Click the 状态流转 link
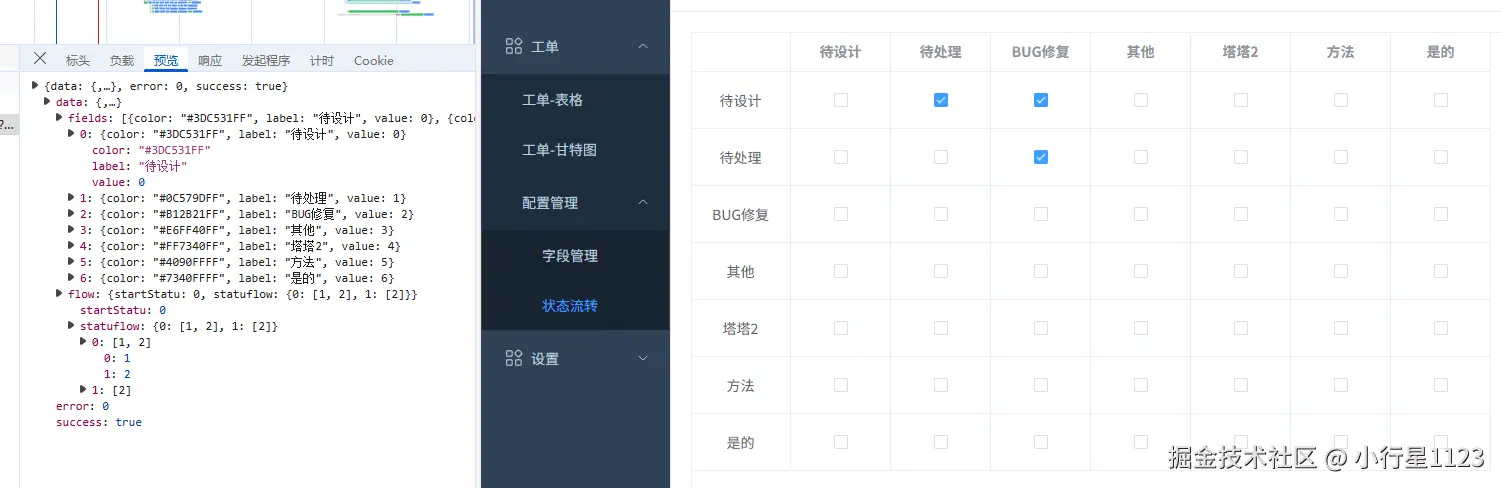Image resolution: width=1501 pixels, height=488 pixels. [x=570, y=306]
